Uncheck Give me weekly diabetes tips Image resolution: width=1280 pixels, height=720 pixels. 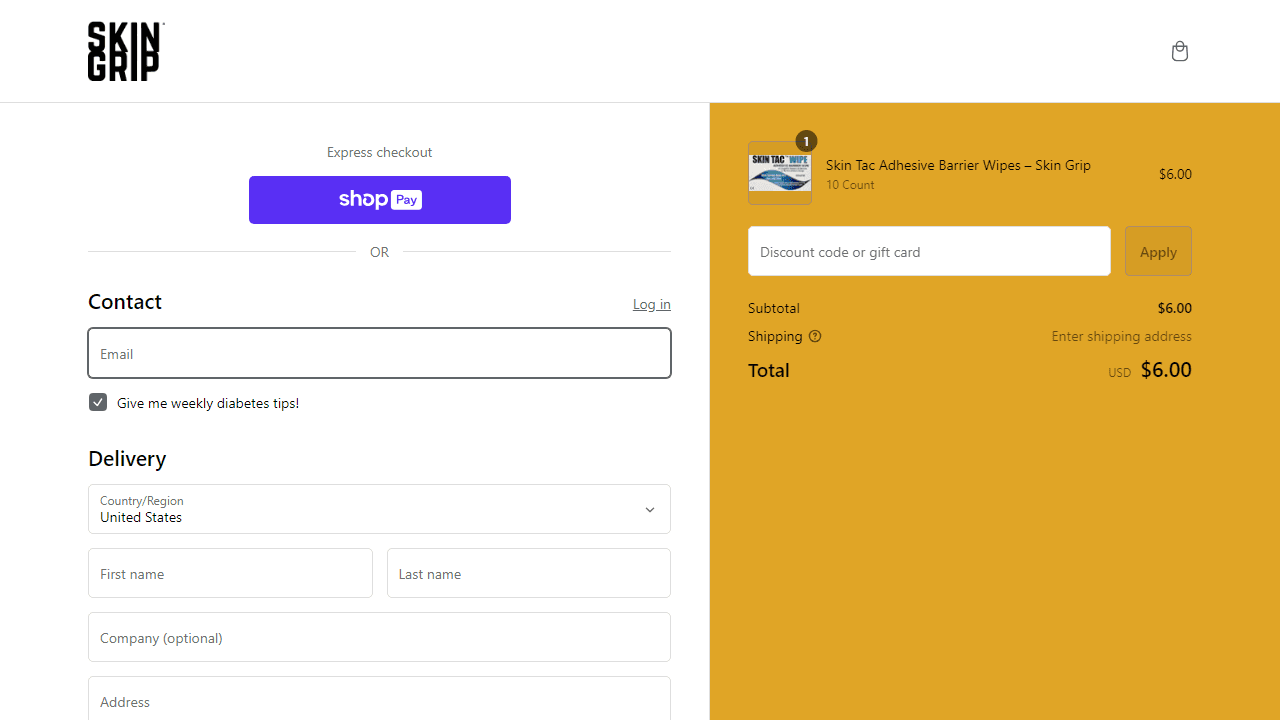pos(98,402)
